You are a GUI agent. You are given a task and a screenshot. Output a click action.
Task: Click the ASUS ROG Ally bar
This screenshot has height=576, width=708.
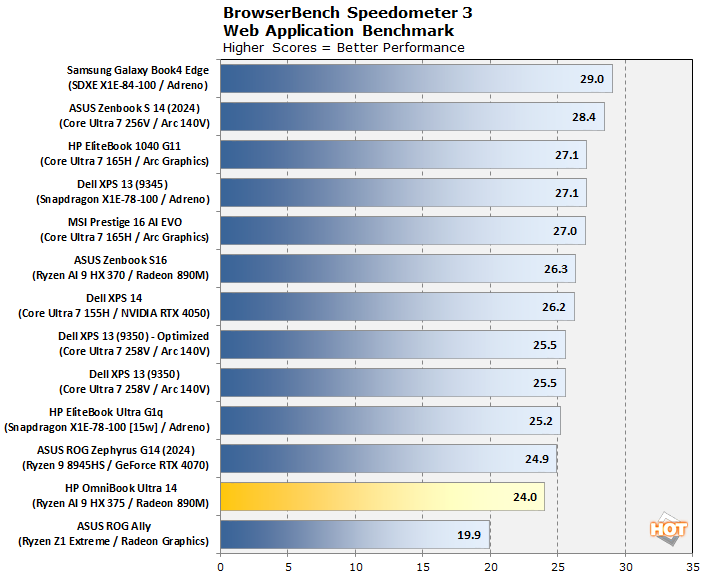click(x=355, y=534)
